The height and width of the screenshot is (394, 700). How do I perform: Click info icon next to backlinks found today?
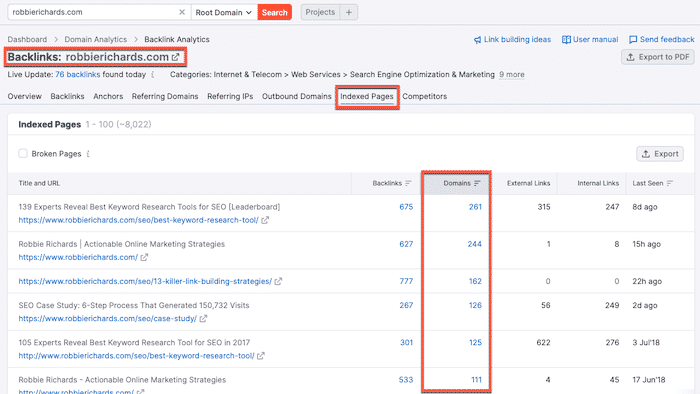(153, 75)
